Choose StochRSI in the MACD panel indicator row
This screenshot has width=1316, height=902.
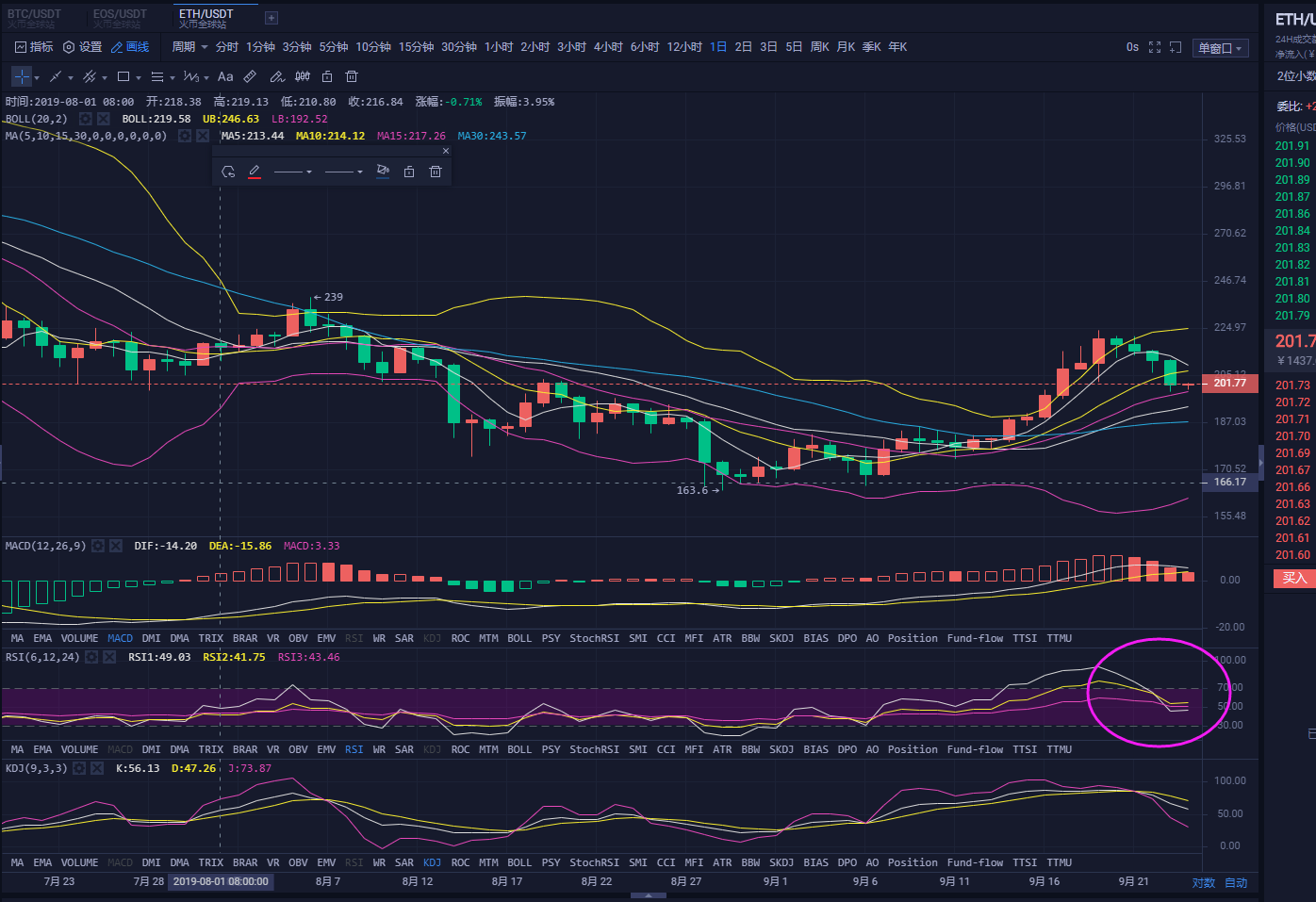coord(594,638)
